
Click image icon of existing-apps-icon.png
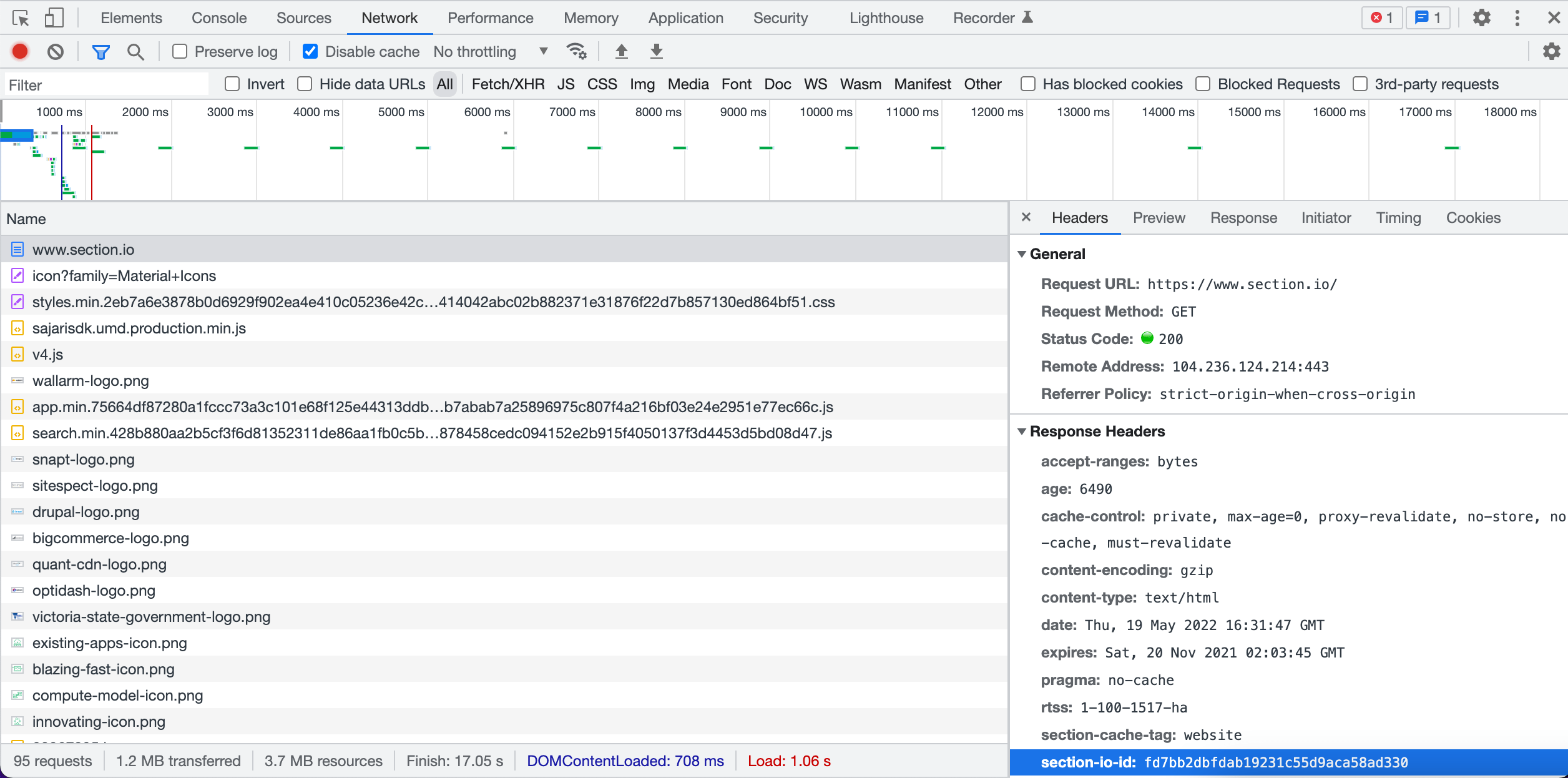point(17,643)
